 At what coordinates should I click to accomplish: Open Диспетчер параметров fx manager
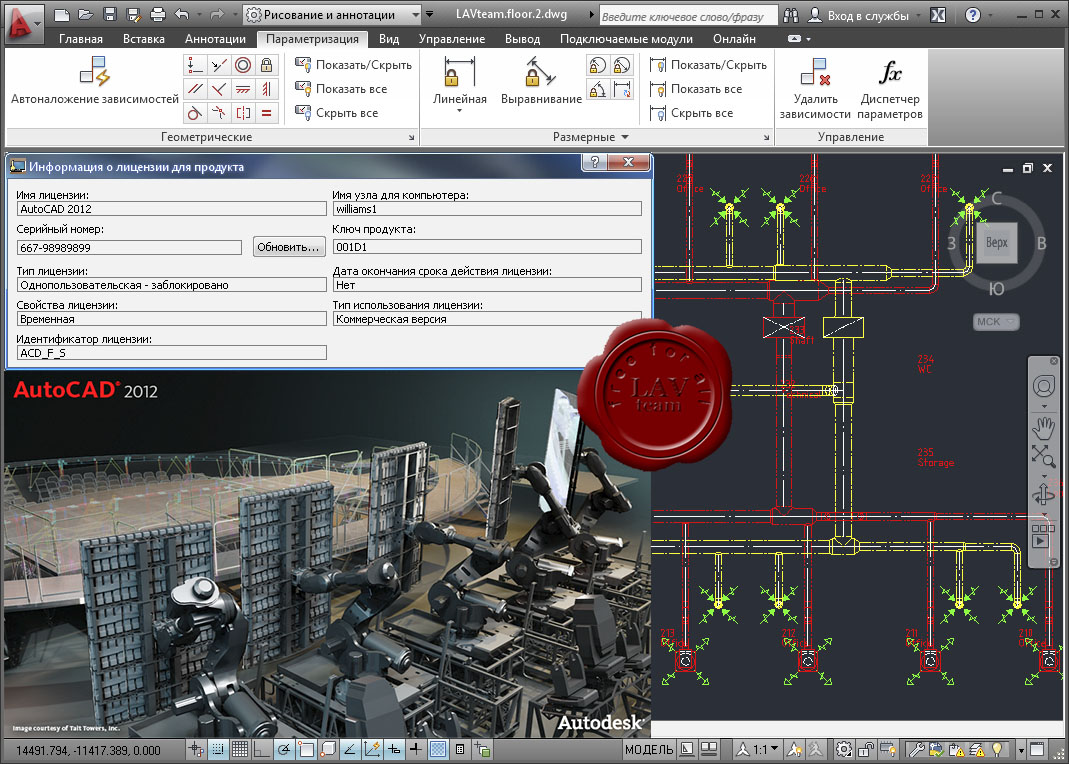tap(890, 89)
